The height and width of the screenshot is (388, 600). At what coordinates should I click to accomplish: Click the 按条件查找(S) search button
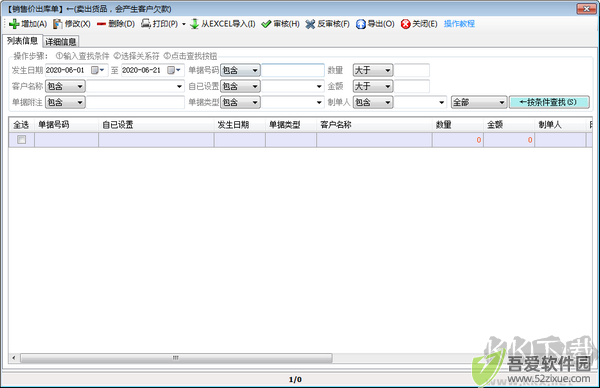pos(549,102)
